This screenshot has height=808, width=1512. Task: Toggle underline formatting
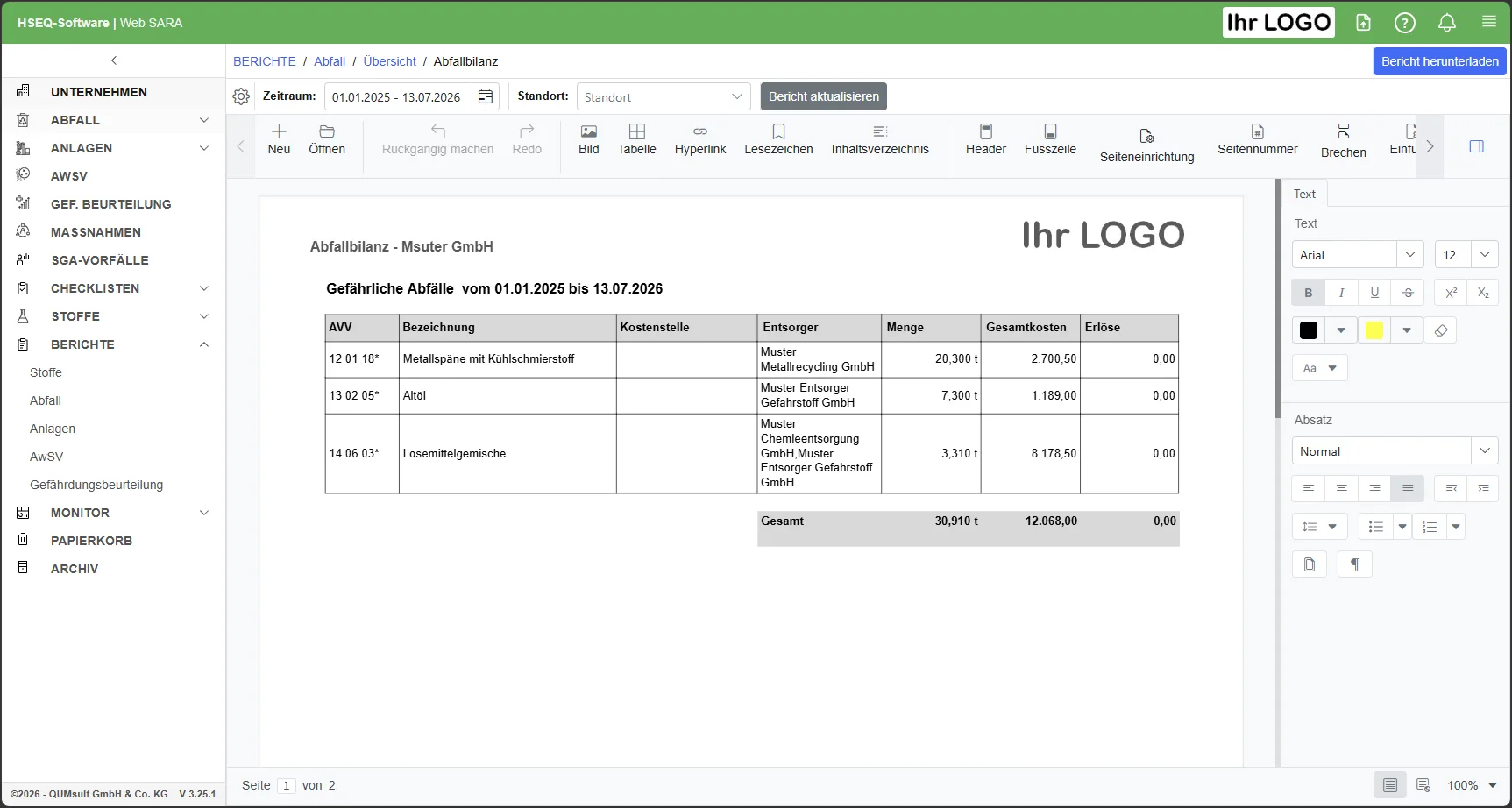[x=1374, y=293]
